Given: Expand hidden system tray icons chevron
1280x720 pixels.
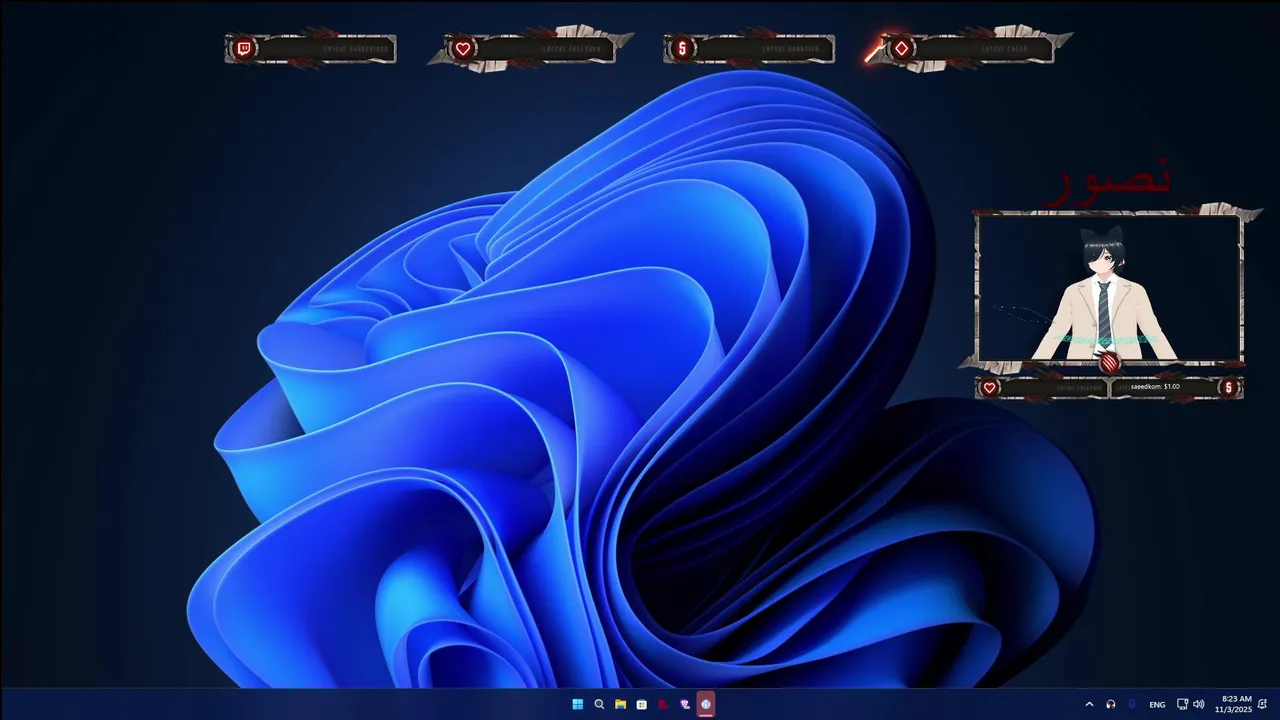Looking at the screenshot, I should point(1089,704).
